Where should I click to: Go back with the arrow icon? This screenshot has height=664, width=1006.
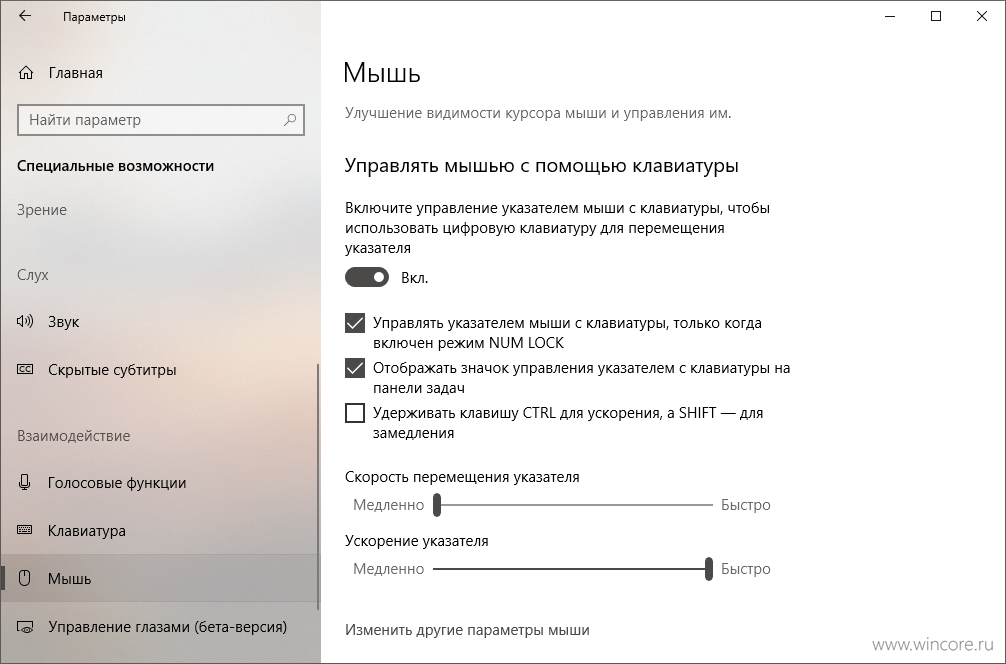click(x=25, y=17)
